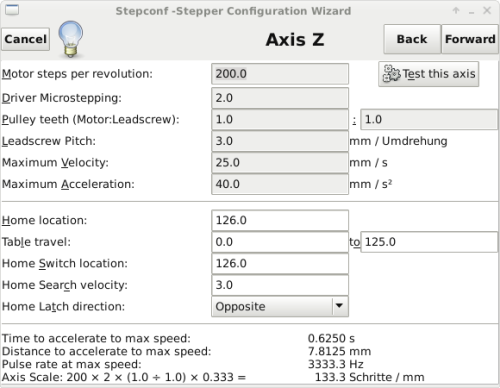Click the Maximum Velocity field
The height and width of the screenshot is (388, 500).
280,163
